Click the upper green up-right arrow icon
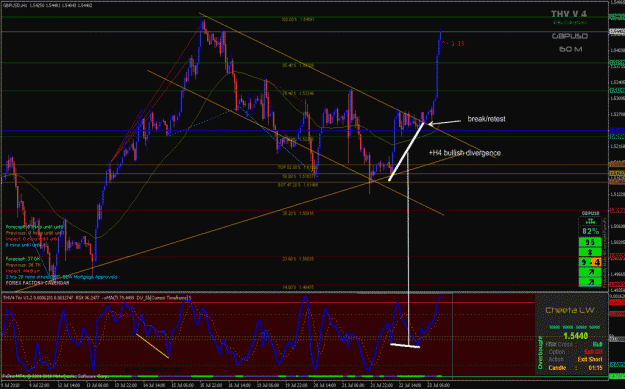Viewport: 625px width, 389px height. 590,272
